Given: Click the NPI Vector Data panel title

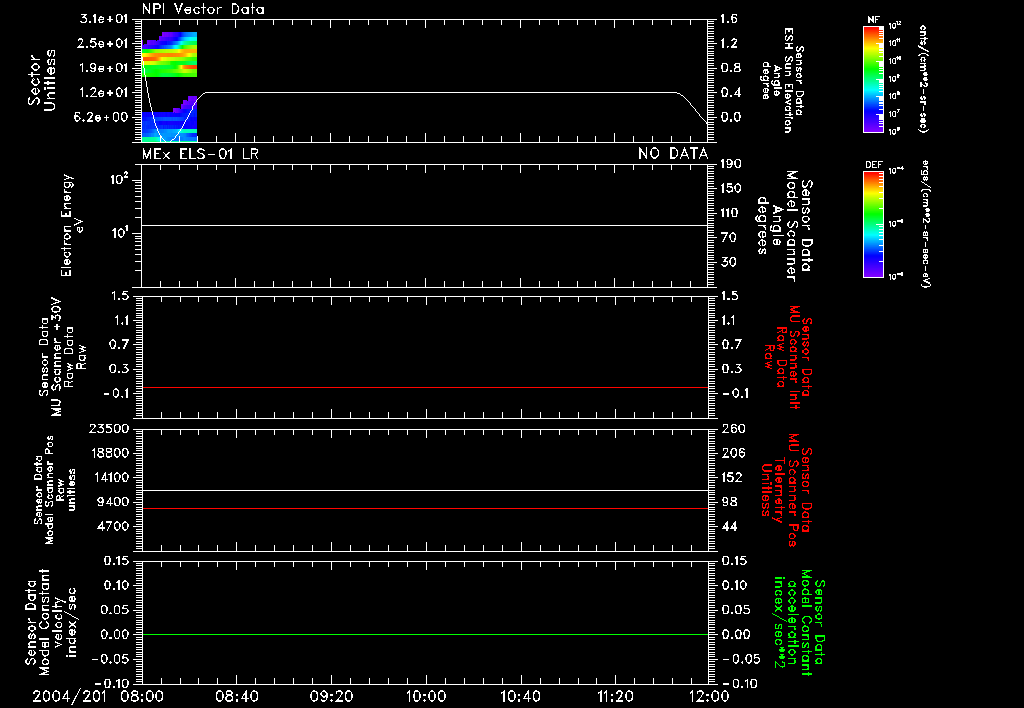Looking at the screenshot, I should 203,9.
